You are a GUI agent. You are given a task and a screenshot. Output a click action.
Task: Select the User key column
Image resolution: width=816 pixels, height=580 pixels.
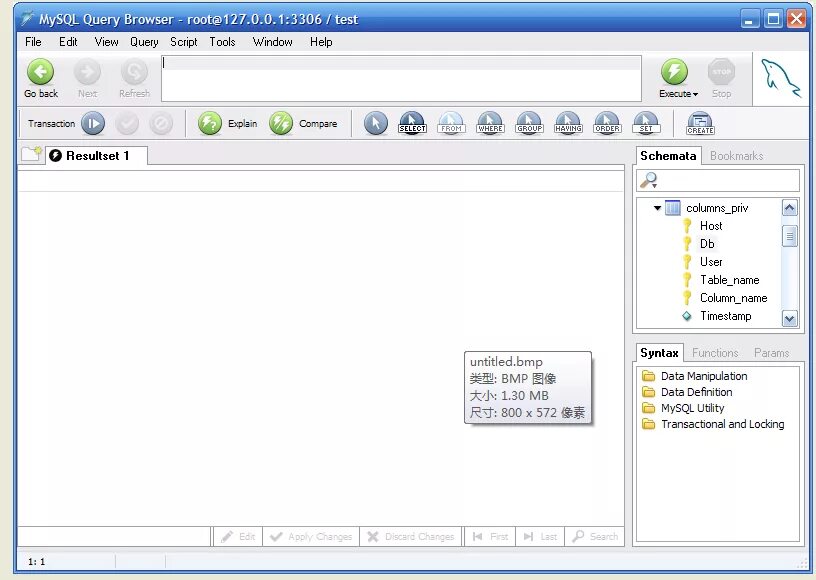(711, 262)
